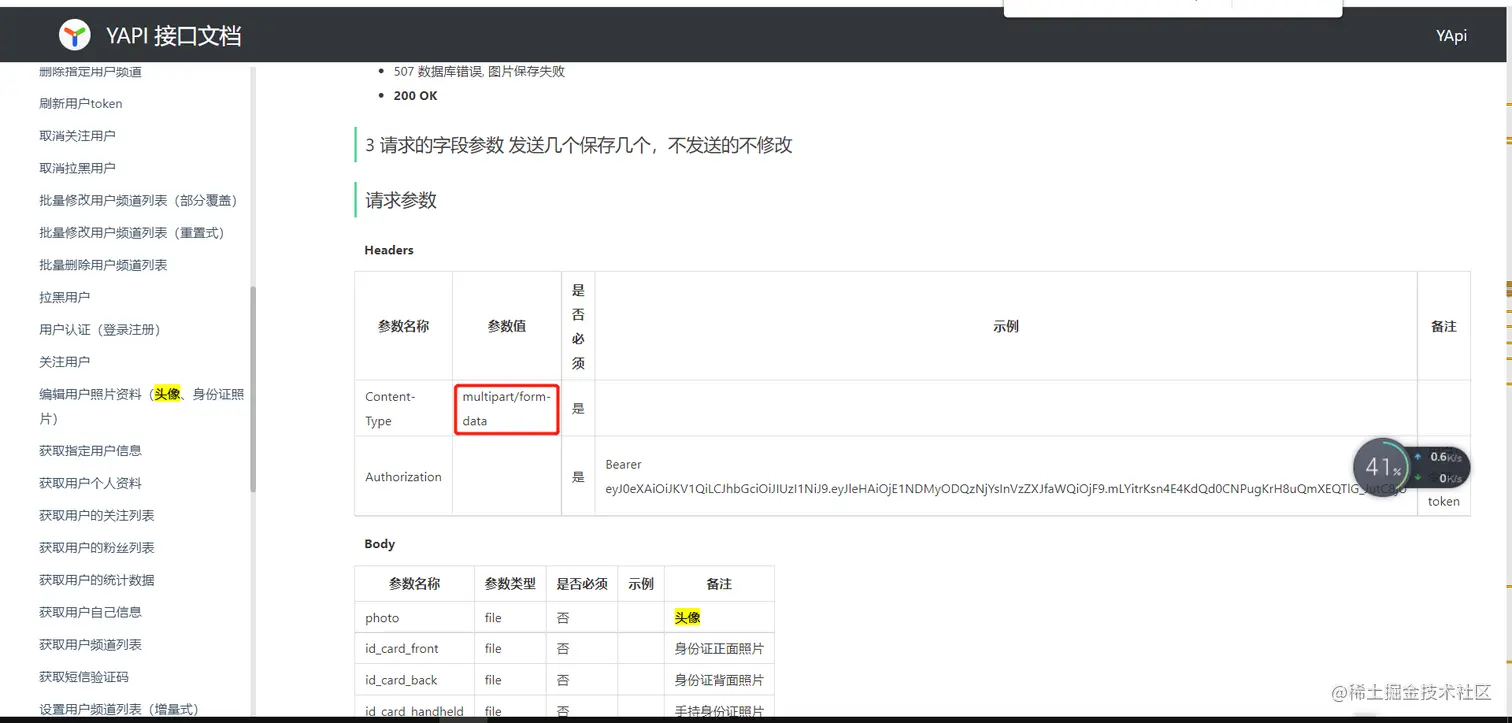
Task: Open 设置用户频道列表（增量式）
Action: 119,709
